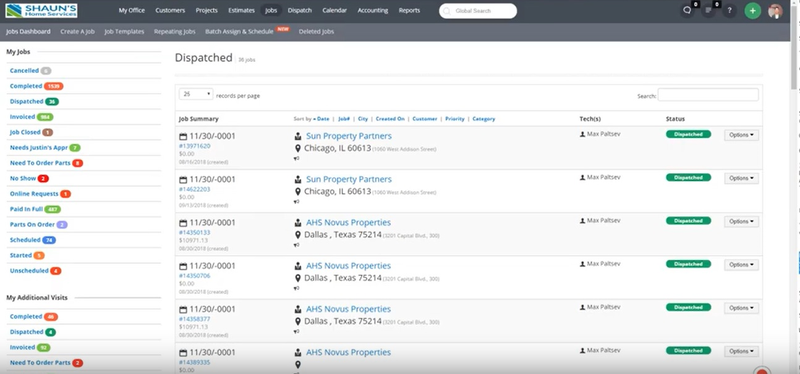Click the table Search input box
This screenshot has height=374, width=800.
tap(708, 95)
